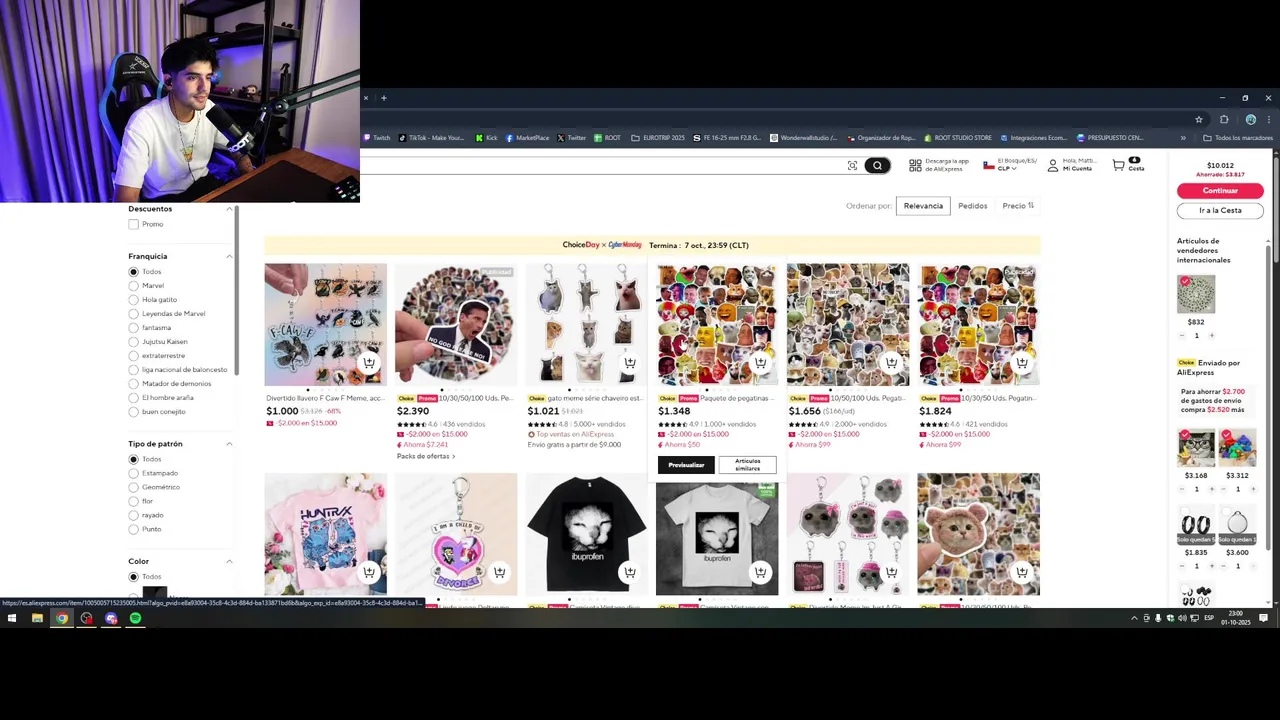Add the white ibuprofen t-shirt to cart
The width and height of the screenshot is (1280, 720).
click(760, 572)
